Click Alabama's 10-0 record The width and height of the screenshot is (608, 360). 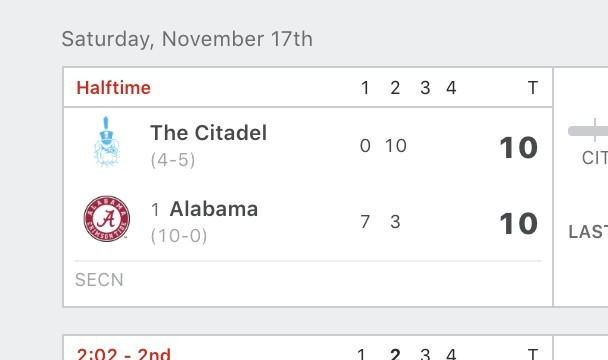click(179, 235)
